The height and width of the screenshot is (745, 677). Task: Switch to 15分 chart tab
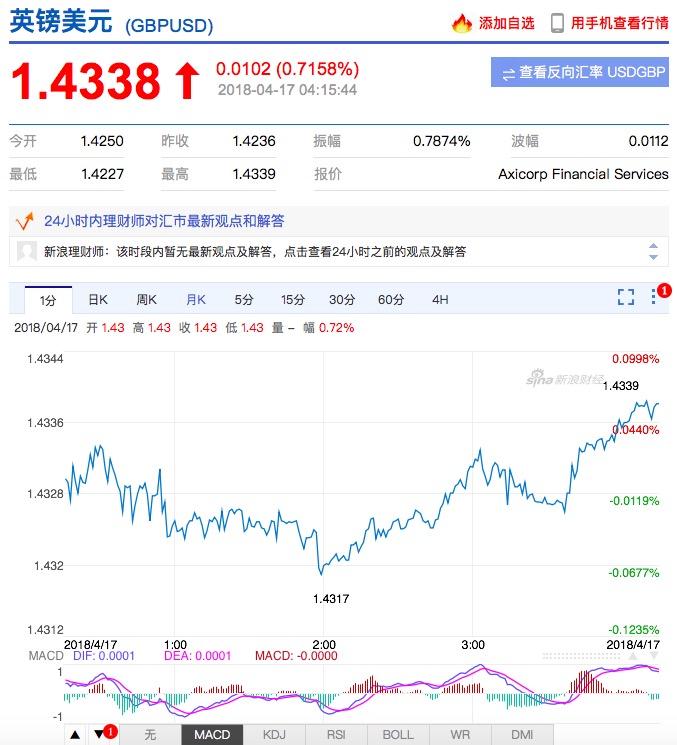[x=293, y=299]
